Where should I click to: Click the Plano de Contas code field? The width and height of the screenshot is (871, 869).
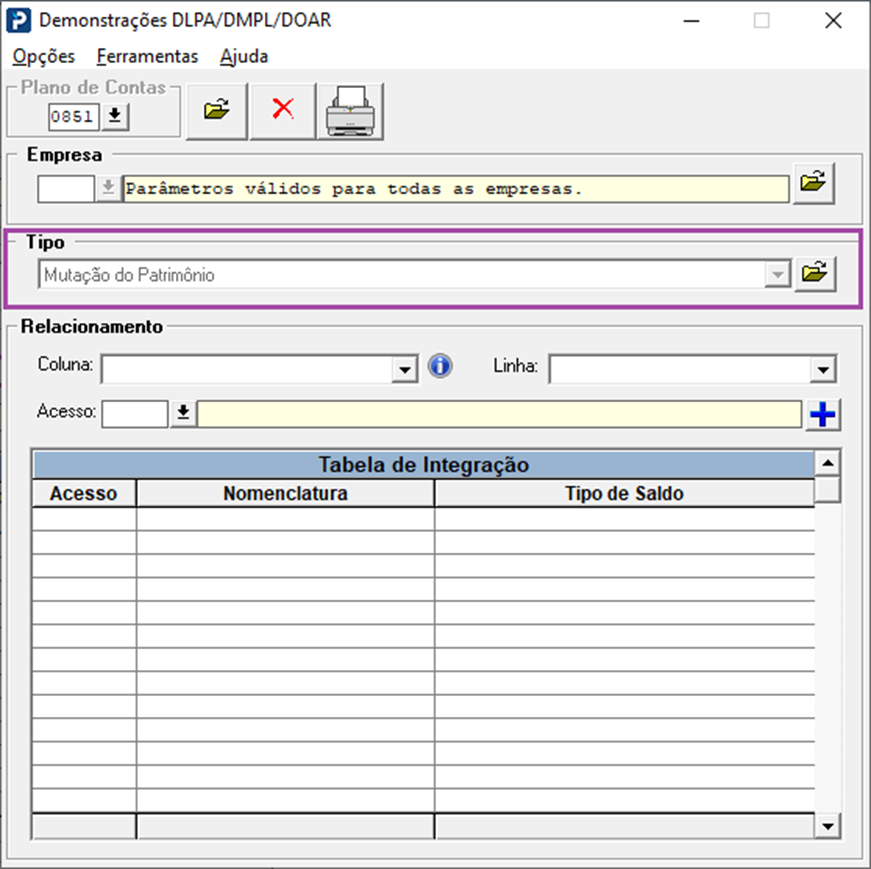73,117
